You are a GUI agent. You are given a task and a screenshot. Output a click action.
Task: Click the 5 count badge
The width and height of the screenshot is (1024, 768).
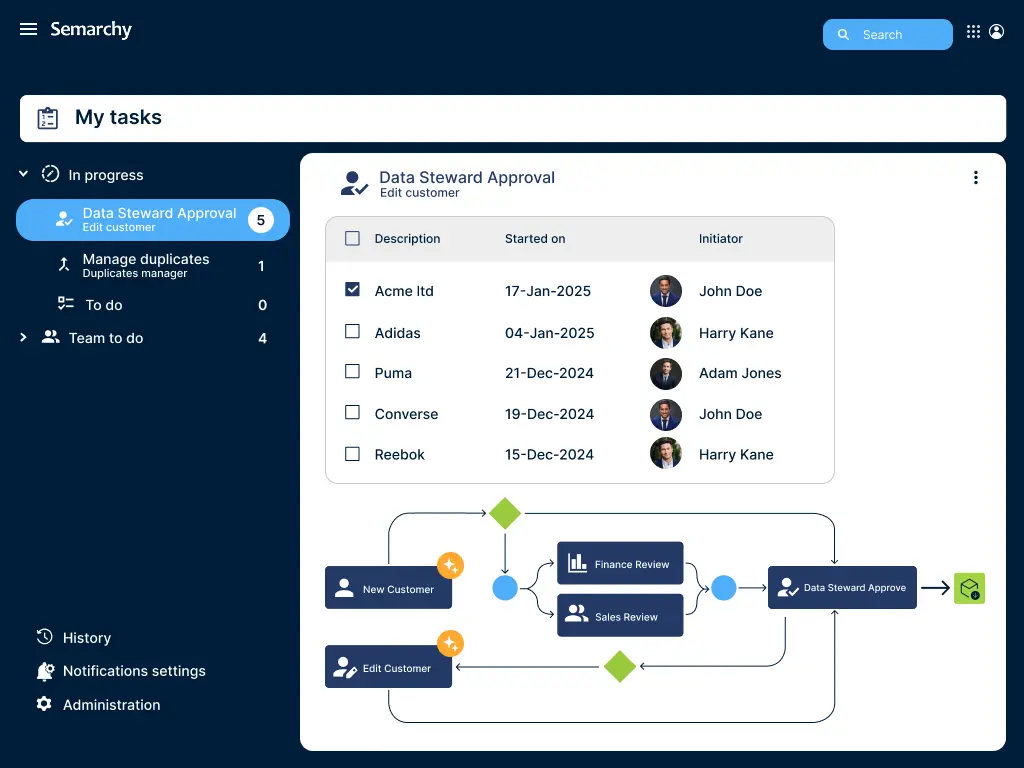coord(261,220)
